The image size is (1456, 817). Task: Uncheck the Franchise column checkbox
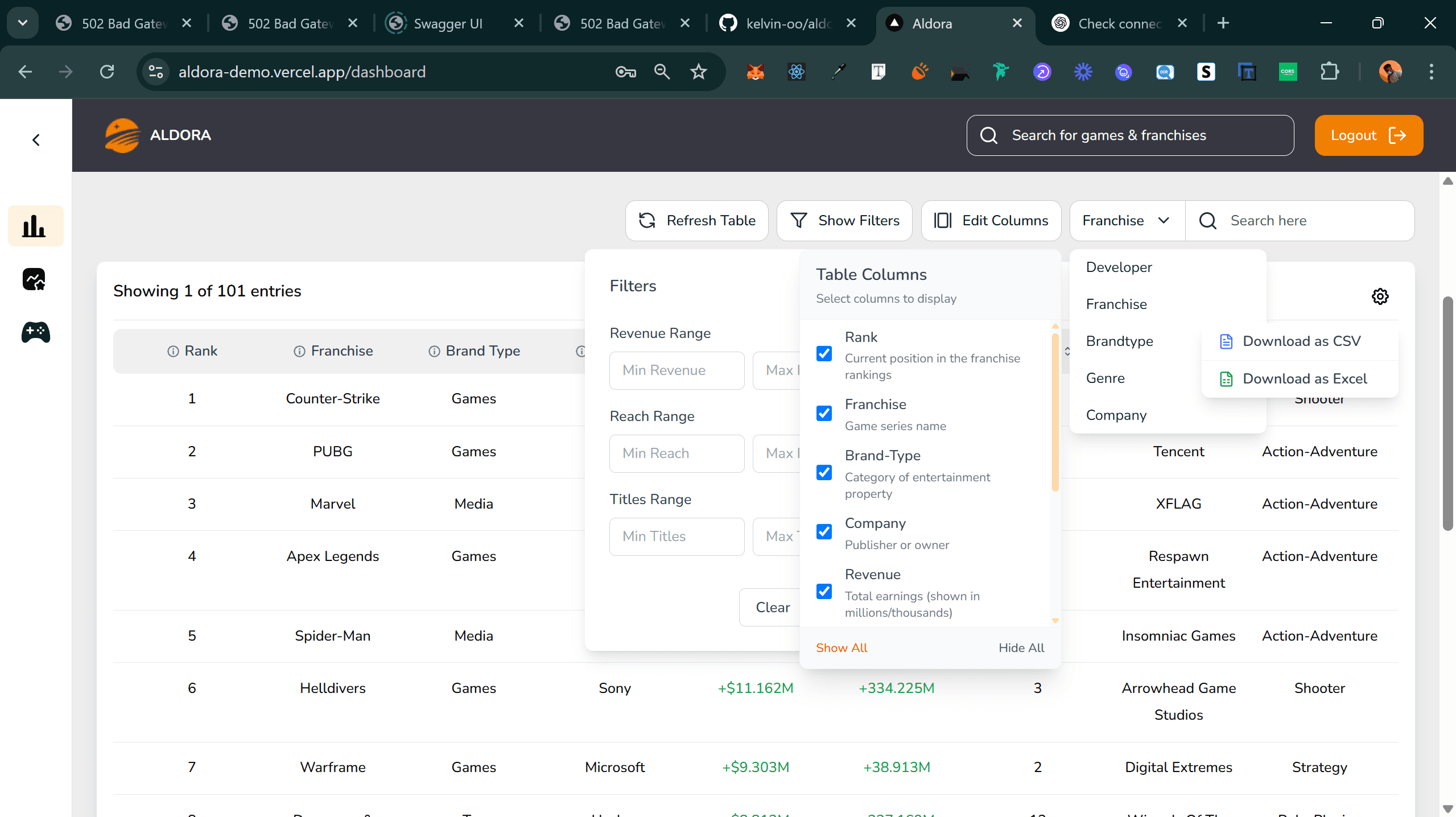[x=824, y=413]
